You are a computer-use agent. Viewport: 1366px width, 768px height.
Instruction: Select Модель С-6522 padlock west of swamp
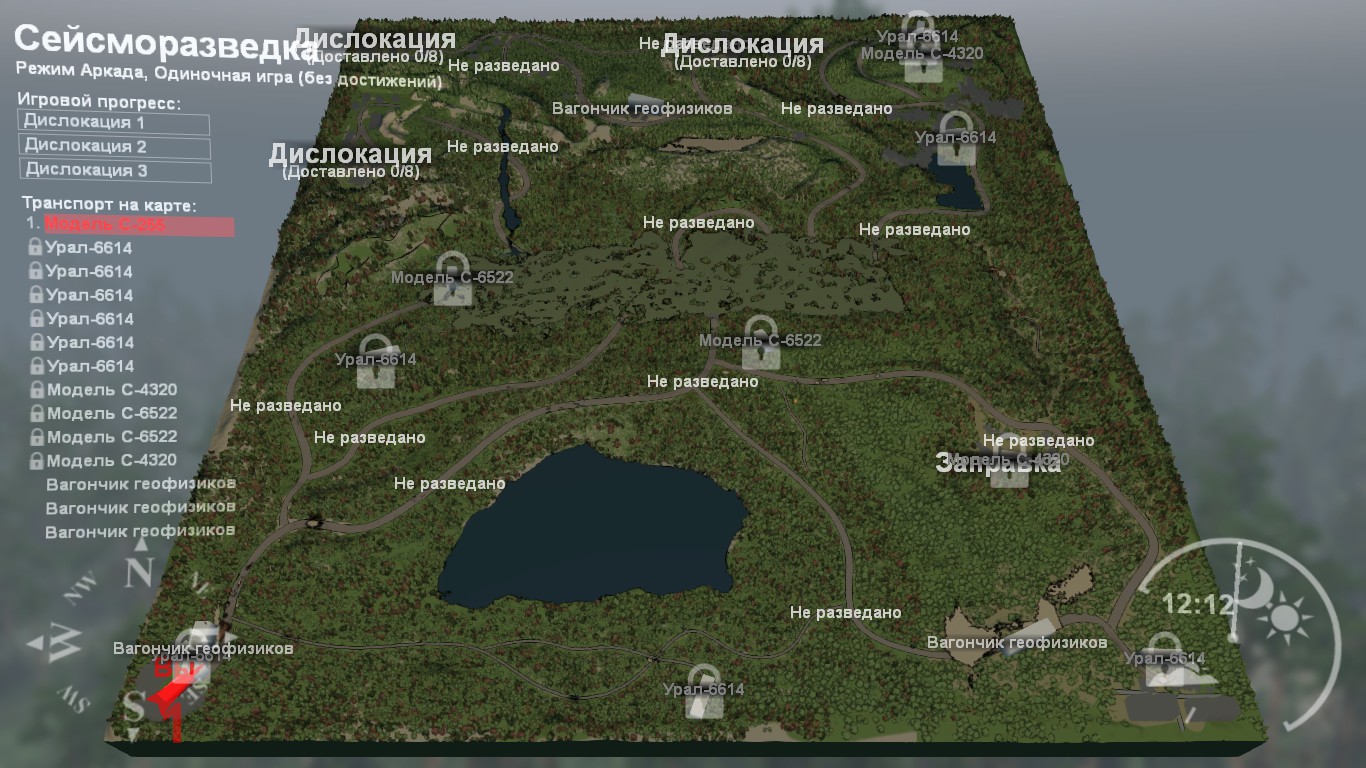[452, 280]
